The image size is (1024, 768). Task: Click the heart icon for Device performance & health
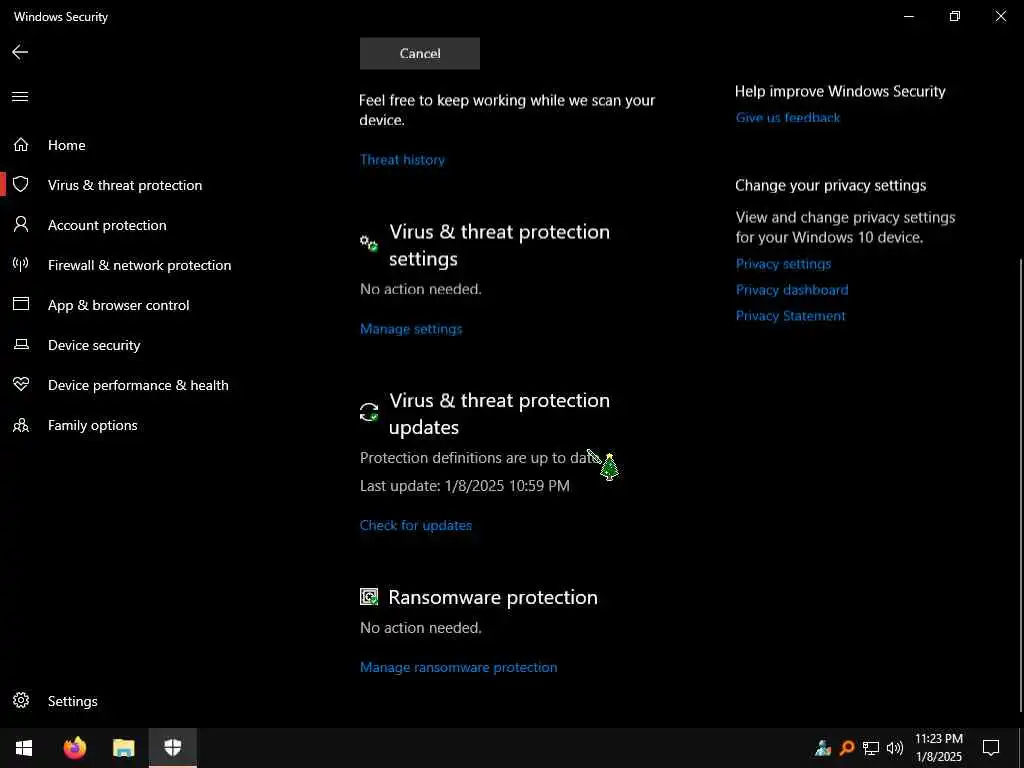pos(21,384)
